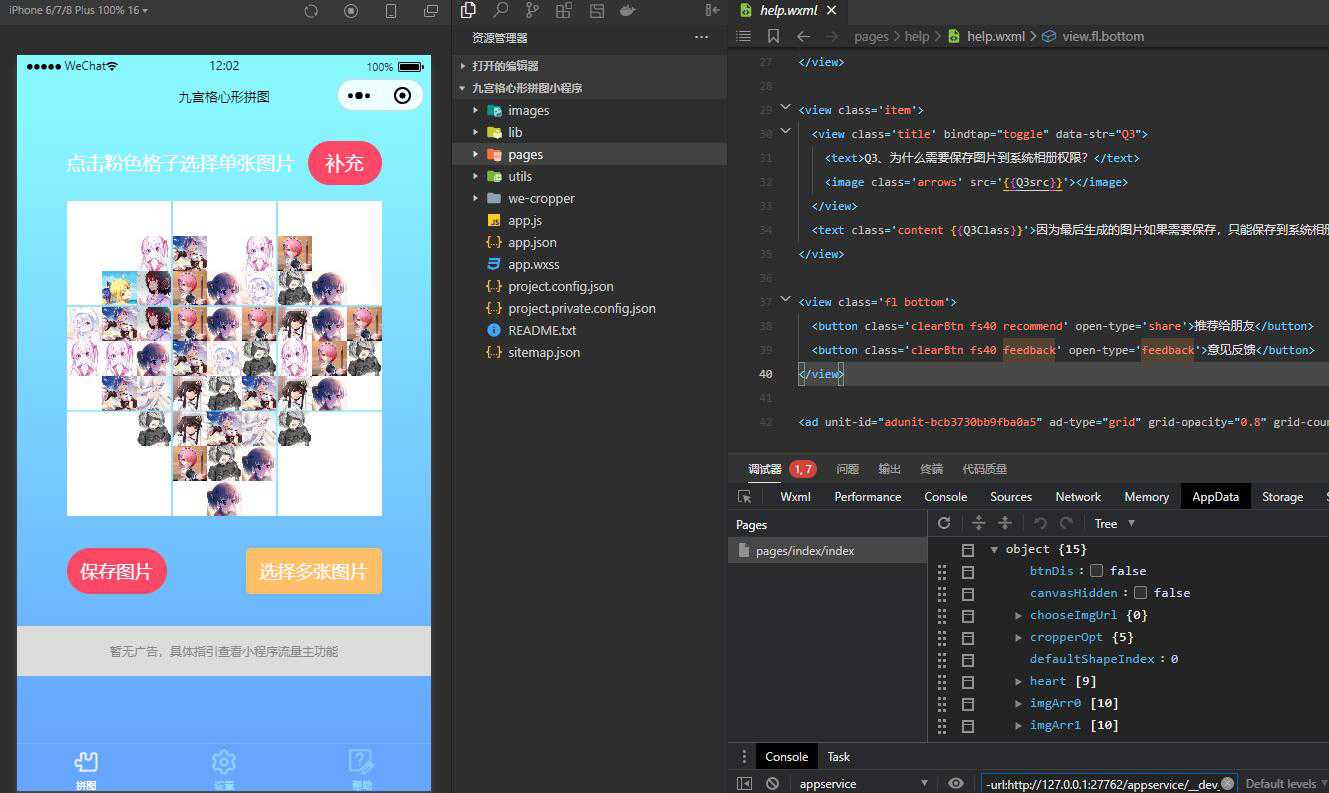
Task: Open the Explorer files icon
Action: coord(468,10)
